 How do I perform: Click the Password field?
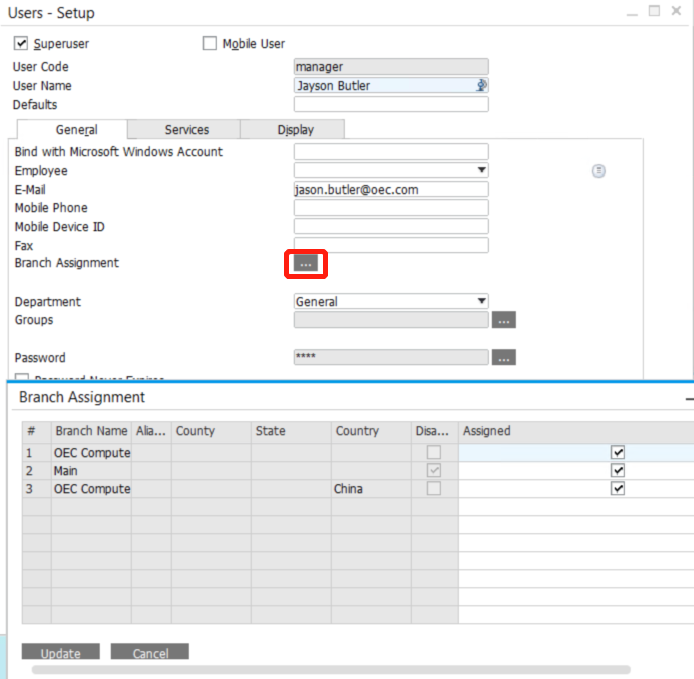(x=391, y=357)
